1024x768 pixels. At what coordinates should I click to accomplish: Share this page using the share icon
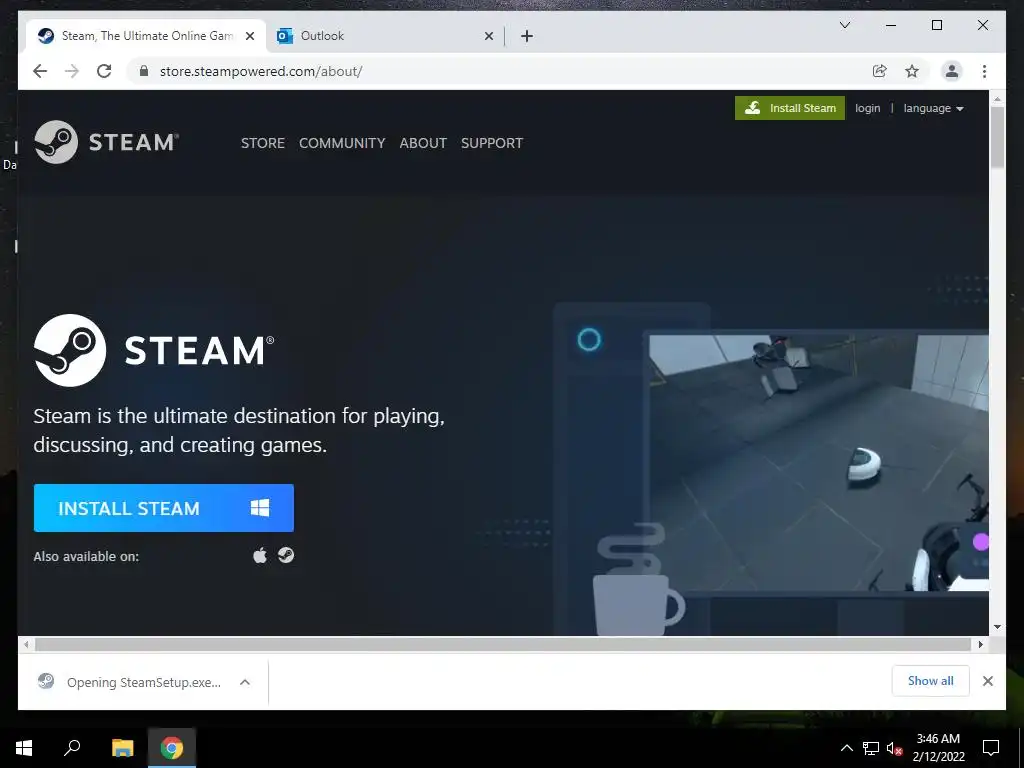880,71
